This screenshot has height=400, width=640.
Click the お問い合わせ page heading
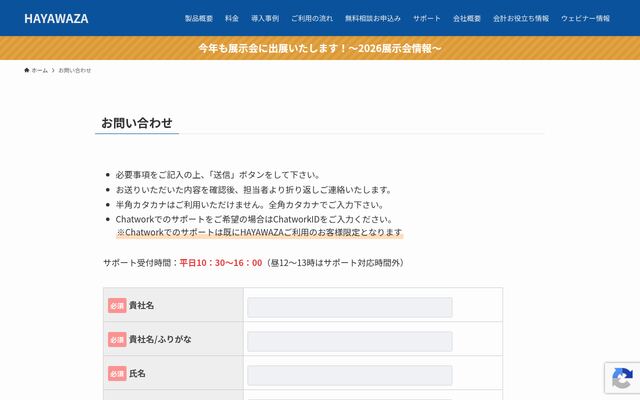coord(137,123)
